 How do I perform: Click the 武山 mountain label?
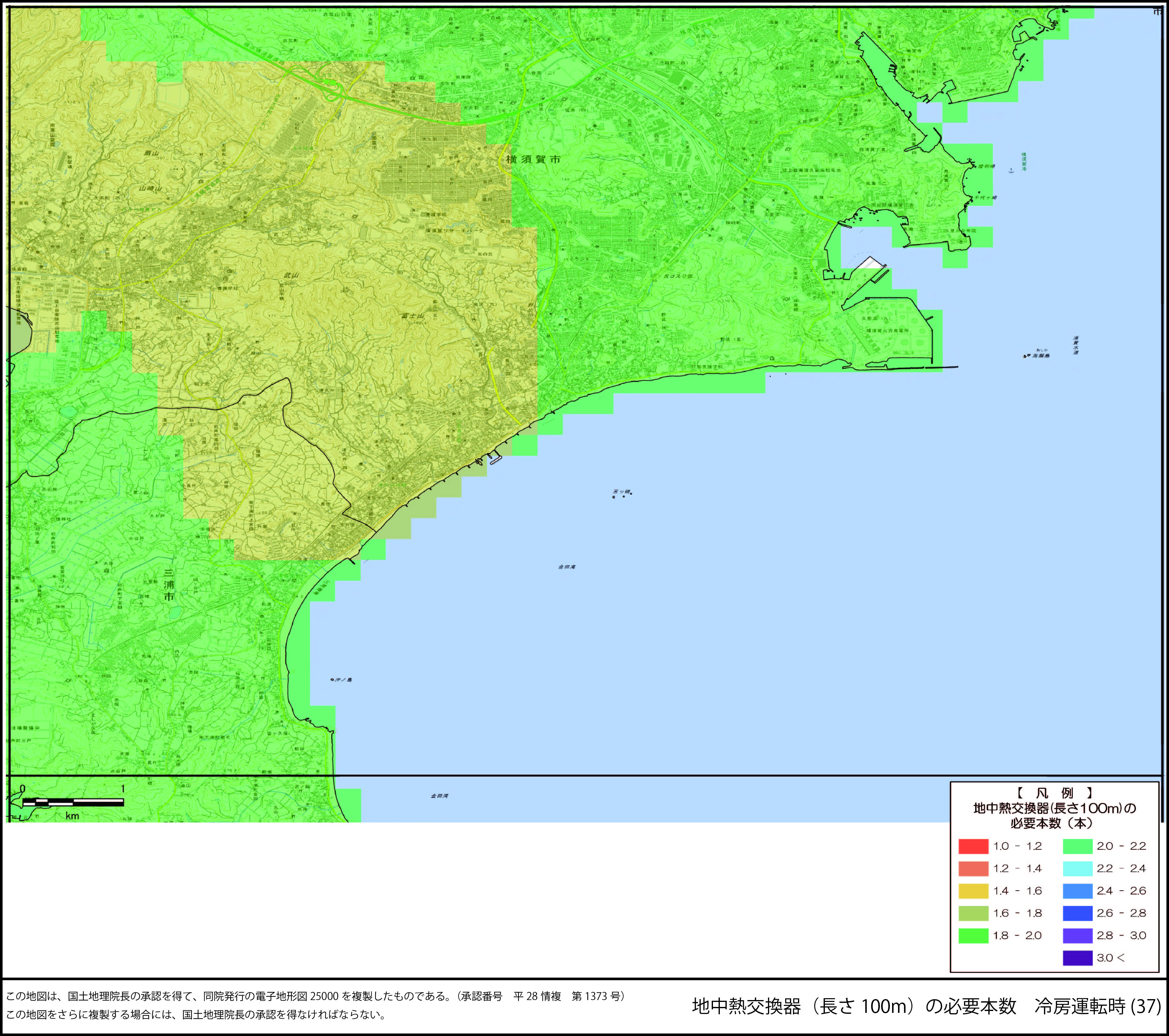pos(292,276)
